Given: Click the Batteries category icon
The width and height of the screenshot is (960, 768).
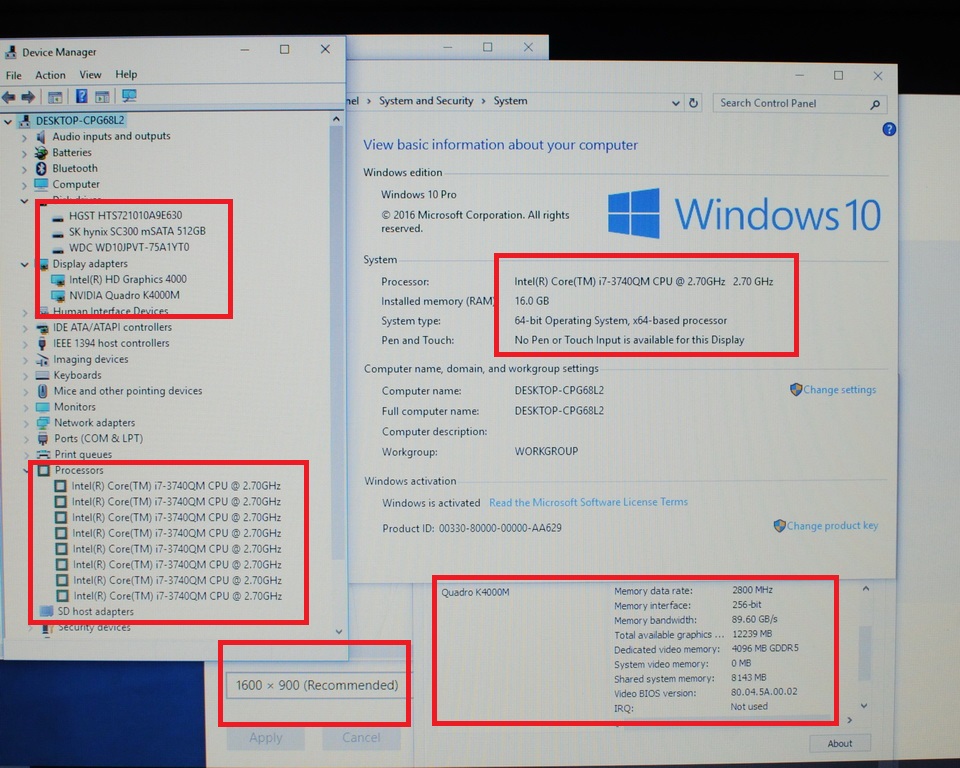Looking at the screenshot, I should 41,152.
